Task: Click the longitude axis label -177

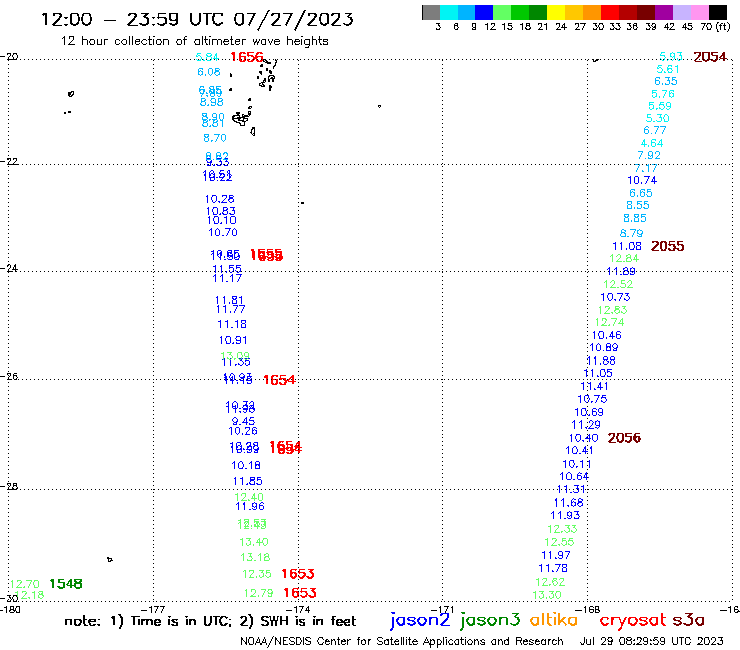Action: click(x=154, y=609)
